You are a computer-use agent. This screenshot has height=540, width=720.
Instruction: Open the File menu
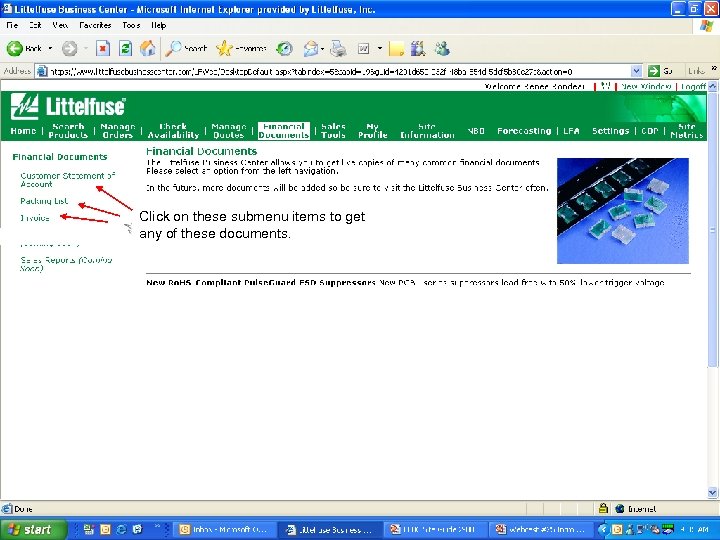(12, 25)
